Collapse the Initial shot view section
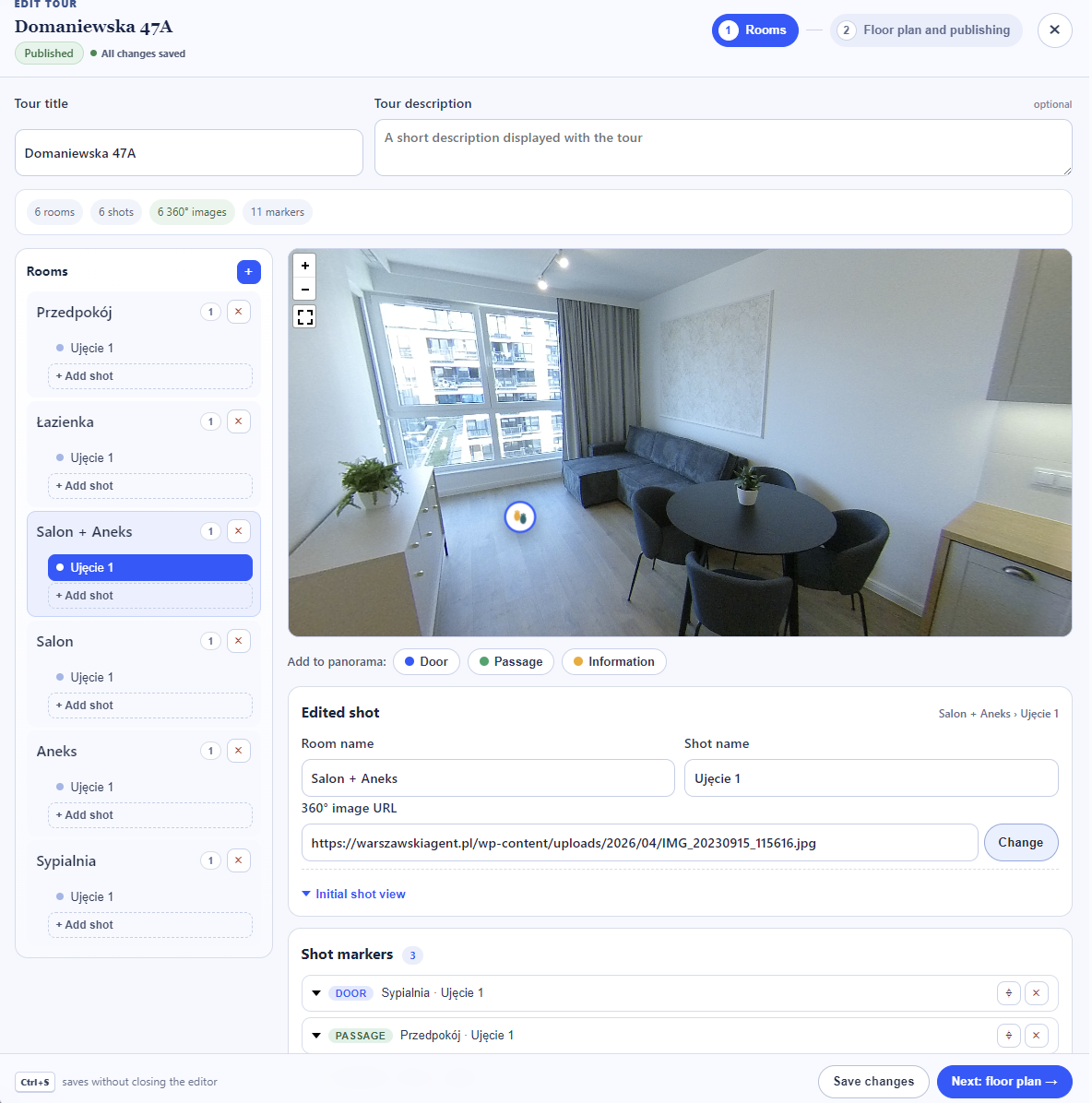 [x=353, y=894]
